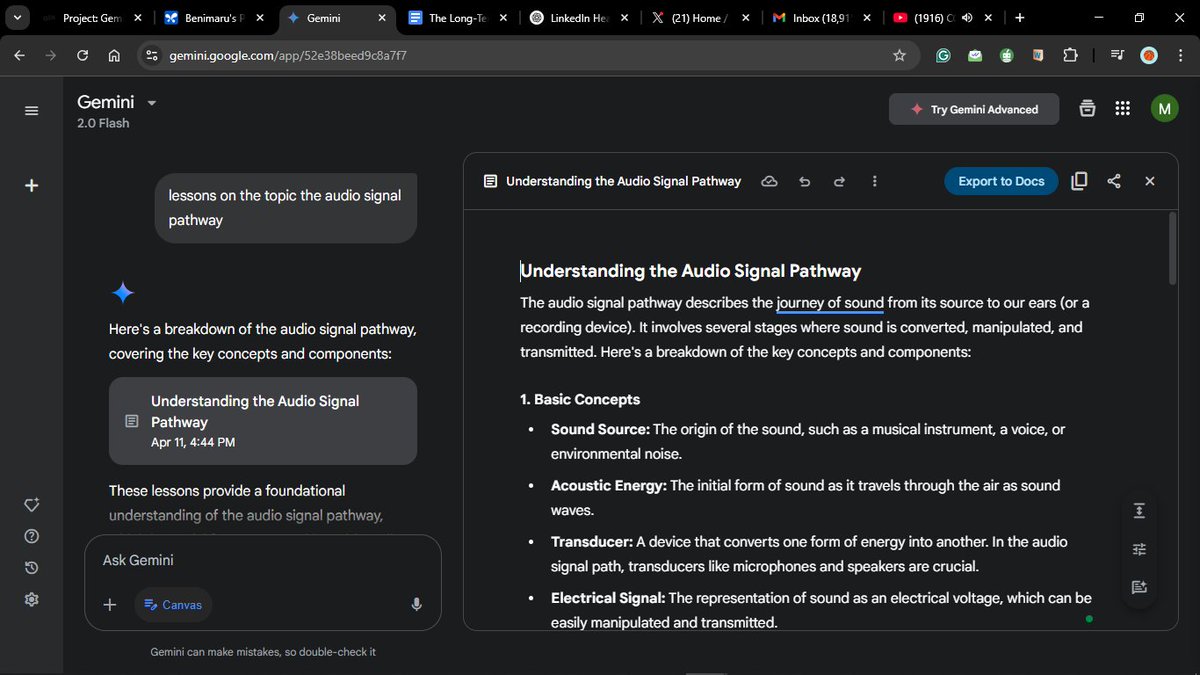Start a new chat with plus icon in sidebar
This screenshot has height=675, width=1200.
point(31,185)
